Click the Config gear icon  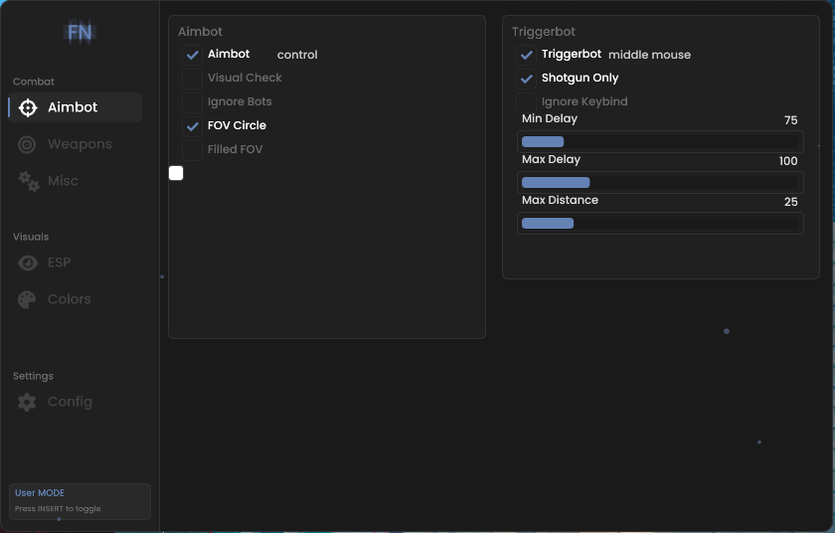point(27,402)
